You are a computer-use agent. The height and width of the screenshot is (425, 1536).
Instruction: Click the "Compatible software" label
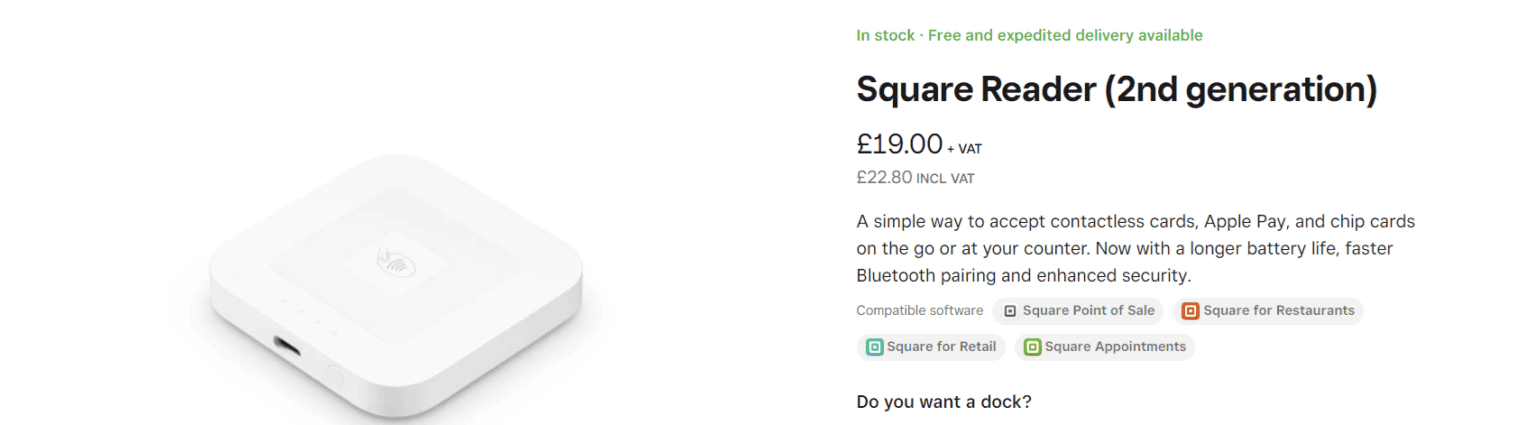pos(919,311)
